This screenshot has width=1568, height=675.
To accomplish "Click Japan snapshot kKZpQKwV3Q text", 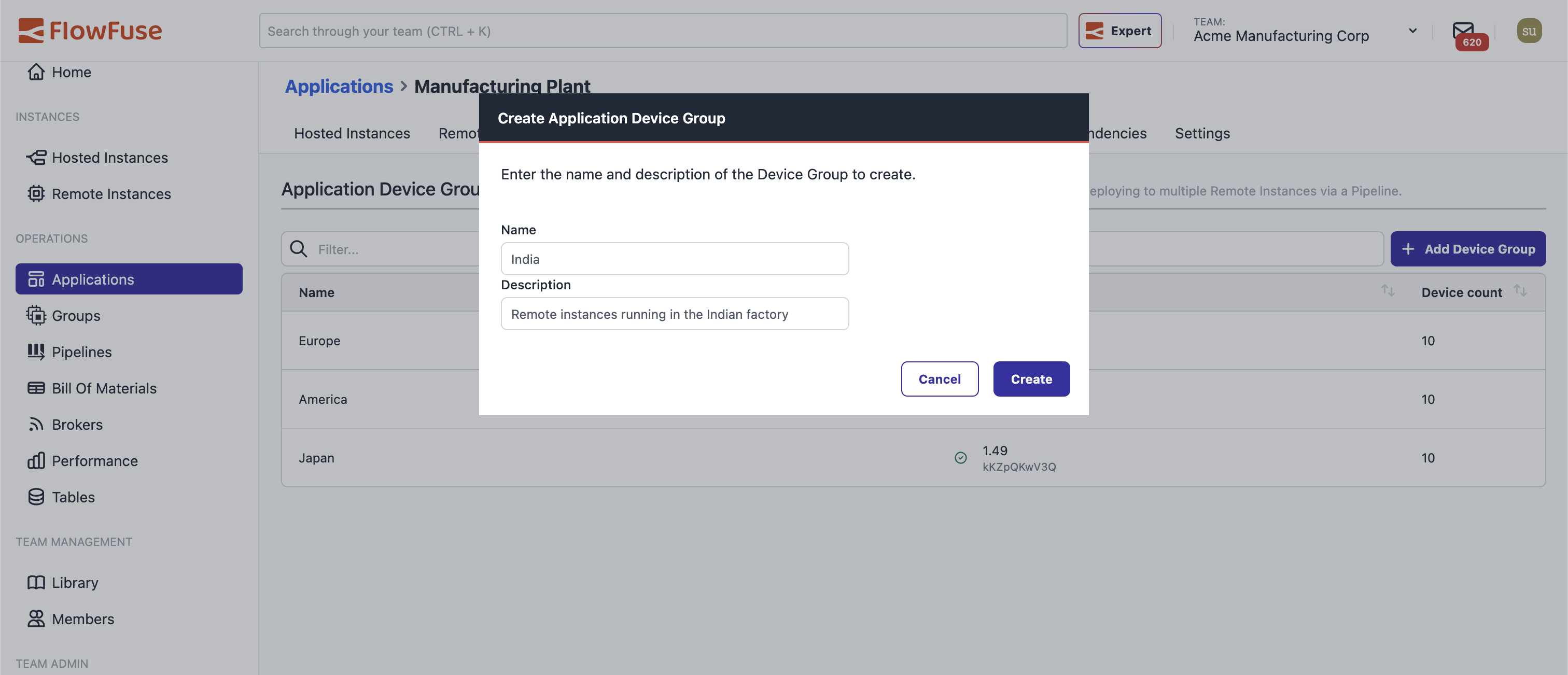I will tap(1019, 467).
